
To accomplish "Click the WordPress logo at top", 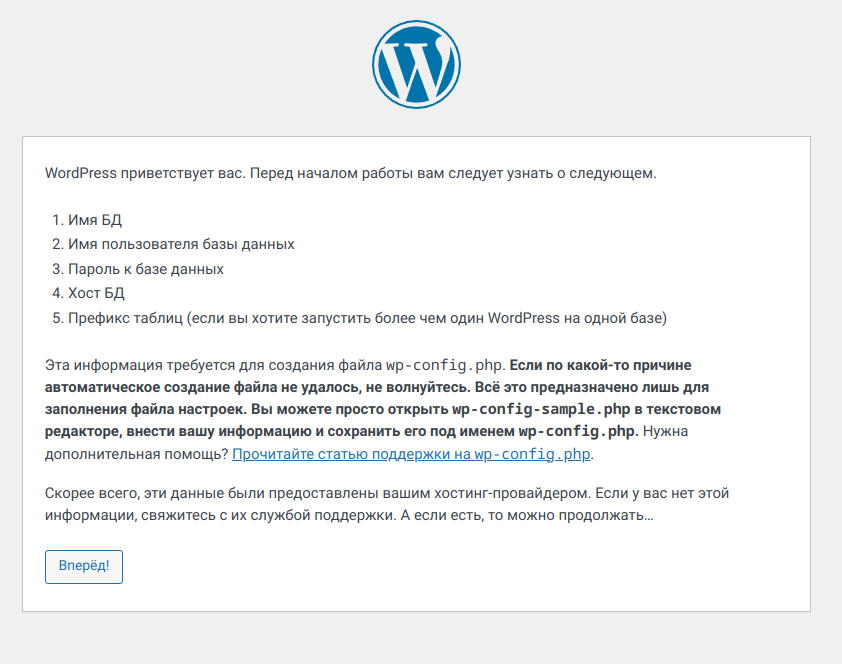I will click(416, 65).
